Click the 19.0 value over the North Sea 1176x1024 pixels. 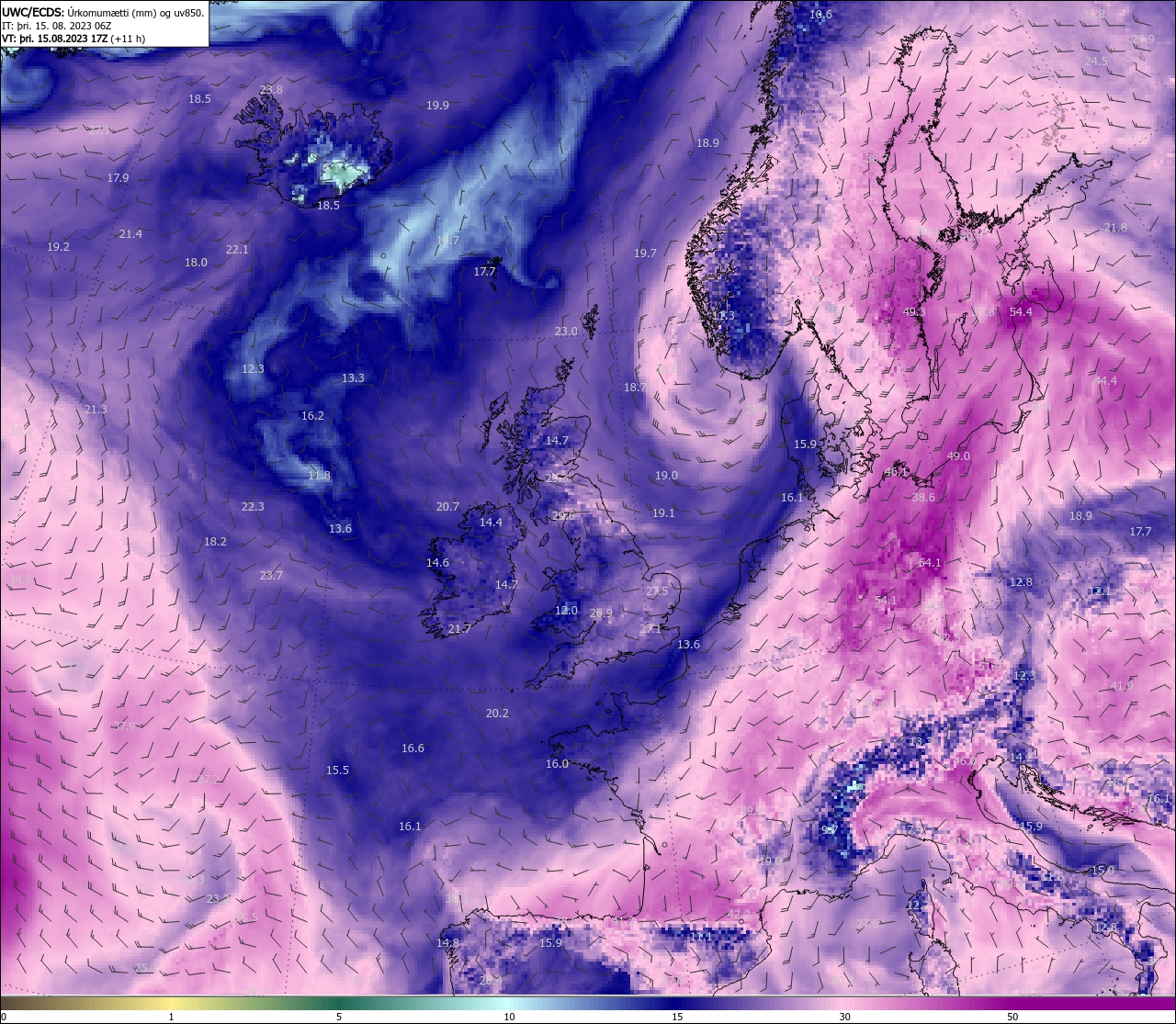click(666, 476)
